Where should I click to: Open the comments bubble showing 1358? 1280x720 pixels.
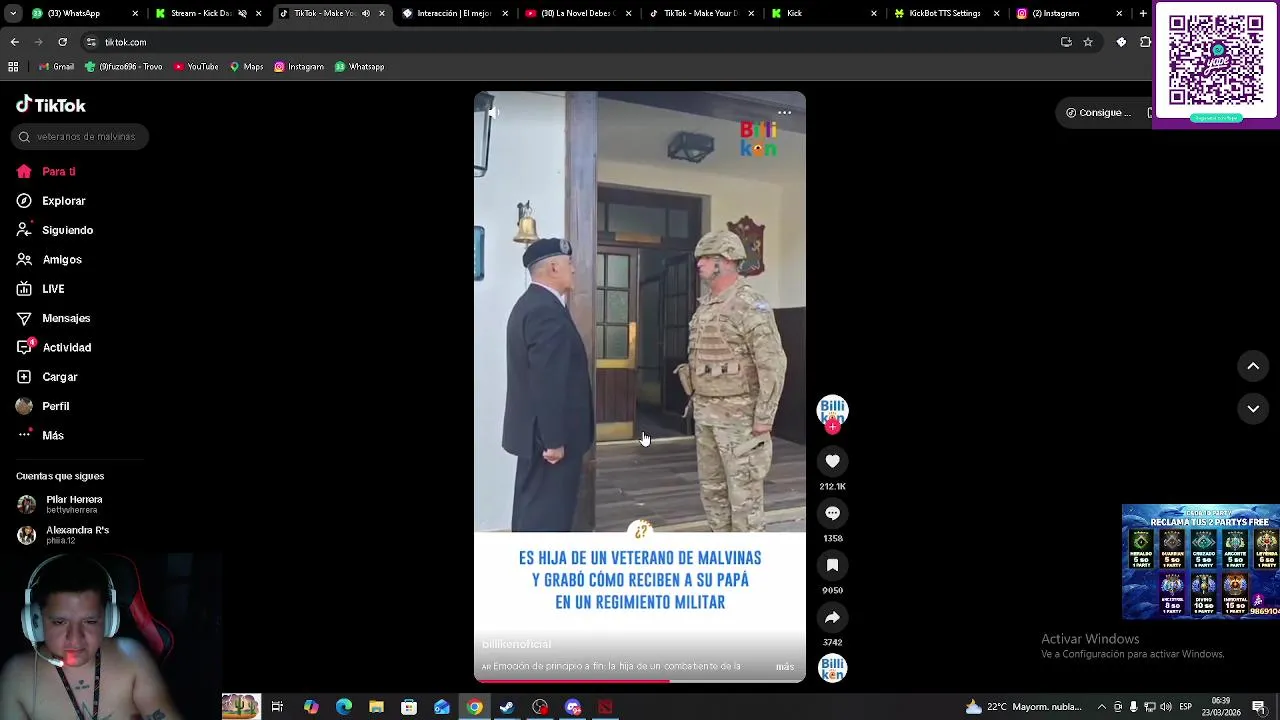[832, 513]
